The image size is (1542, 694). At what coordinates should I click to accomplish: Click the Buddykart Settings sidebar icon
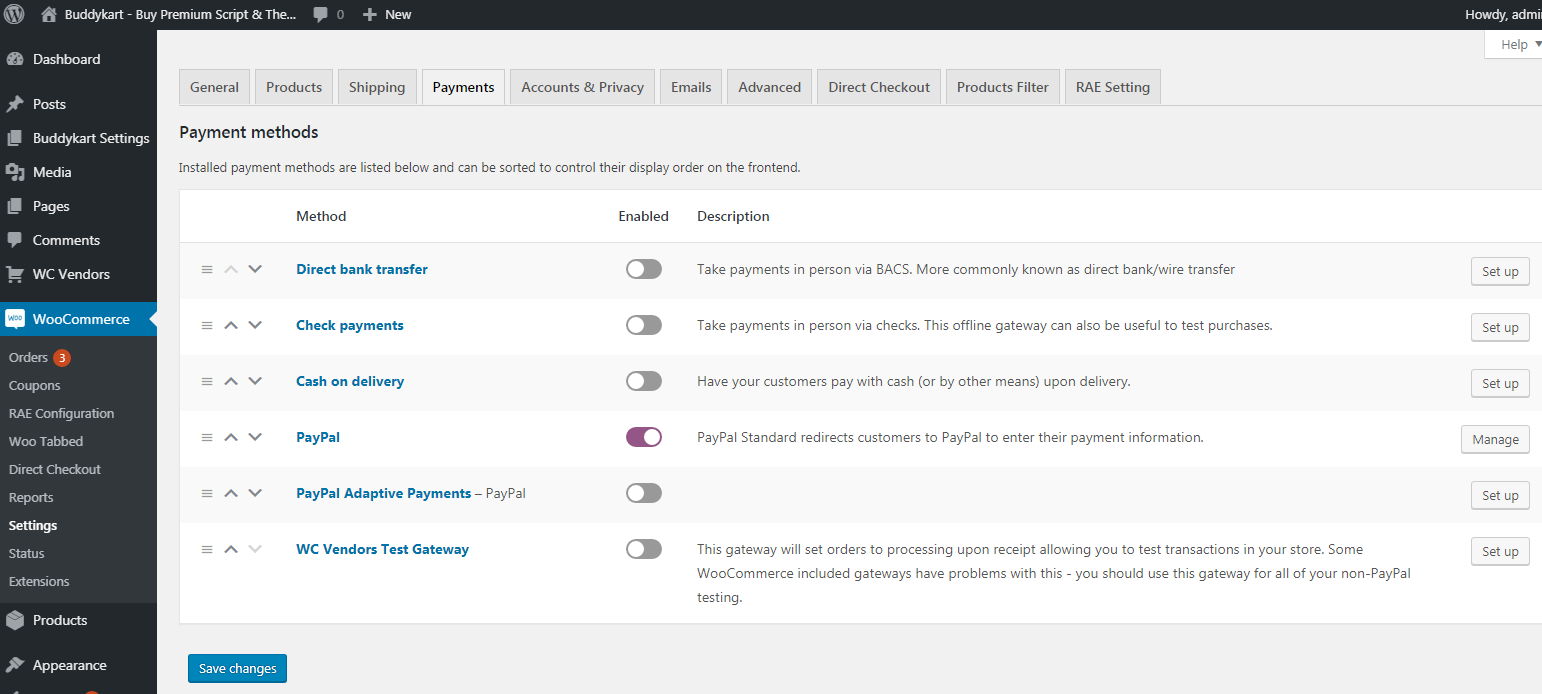pyautogui.click(x=15, y=138)
